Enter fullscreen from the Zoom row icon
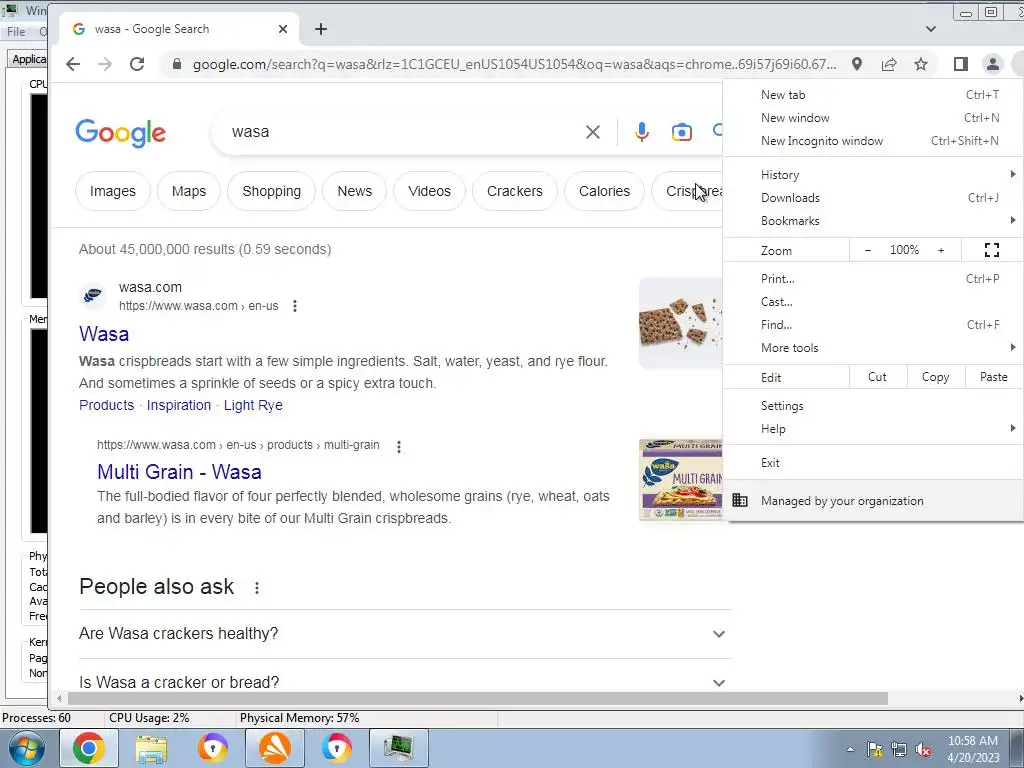 pos(991,249)
